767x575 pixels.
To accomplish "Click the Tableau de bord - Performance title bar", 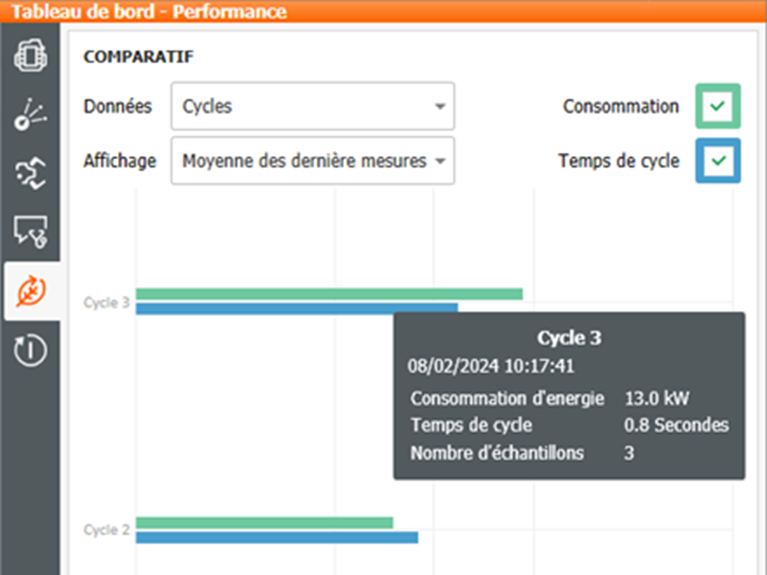I will click(150, 12).
